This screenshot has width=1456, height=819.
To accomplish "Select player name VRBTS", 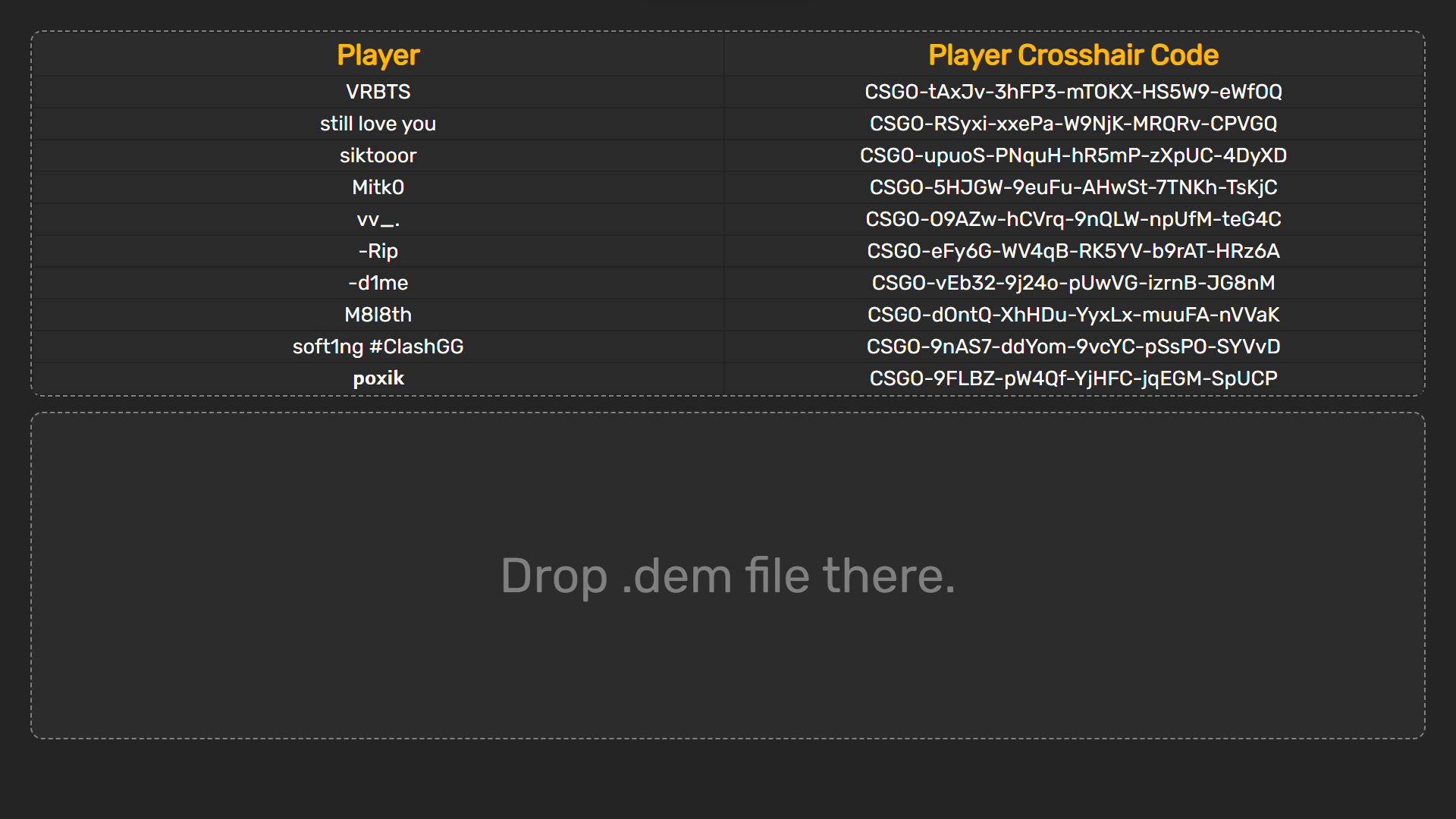I will pos(378,92).
